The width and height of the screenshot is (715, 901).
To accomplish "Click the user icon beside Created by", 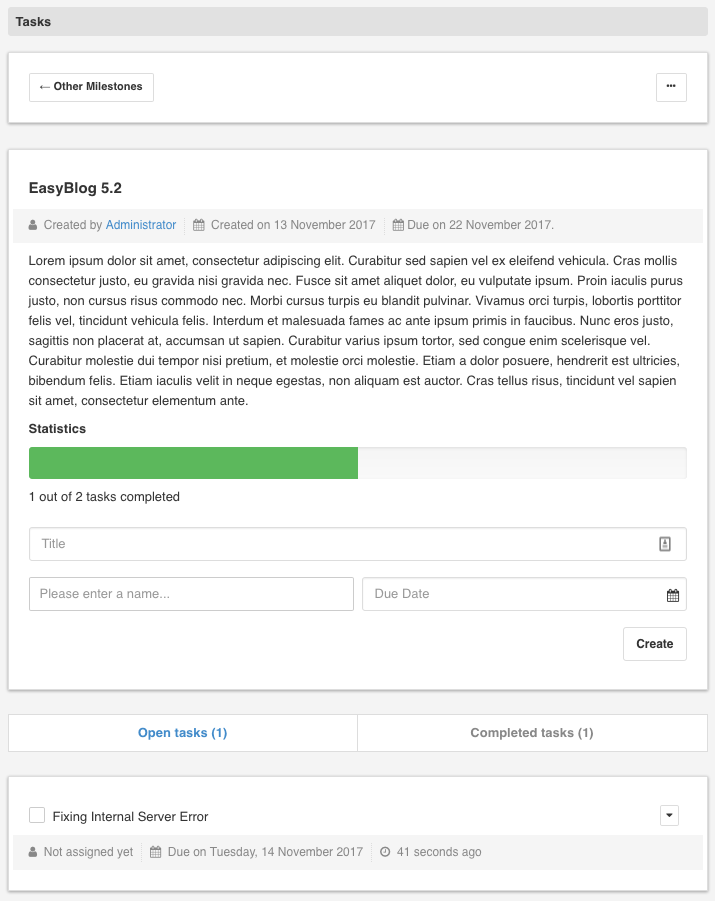I will [33, 226].
